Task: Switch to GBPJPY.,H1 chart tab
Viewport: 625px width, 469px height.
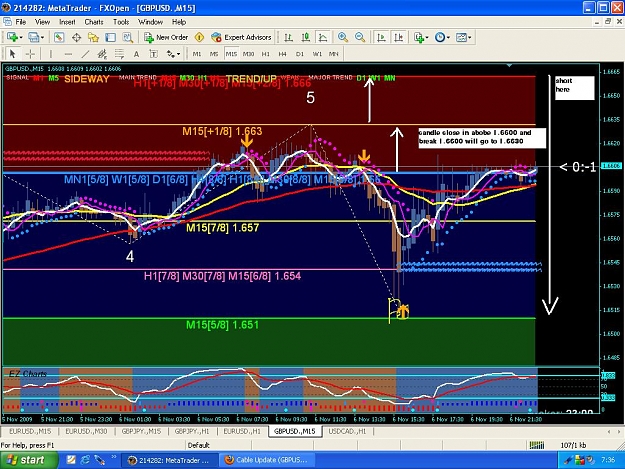Action: (192, 431)
